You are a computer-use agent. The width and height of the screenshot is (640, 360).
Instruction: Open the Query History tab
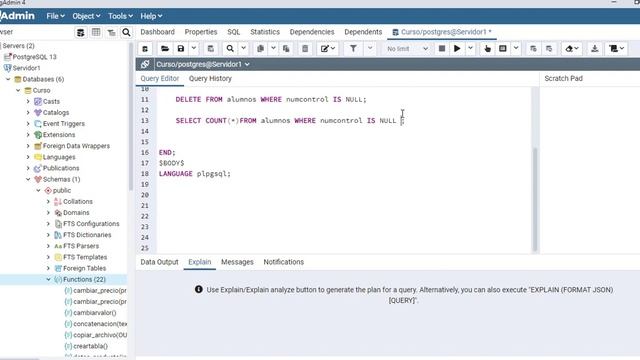click(210, 78)
